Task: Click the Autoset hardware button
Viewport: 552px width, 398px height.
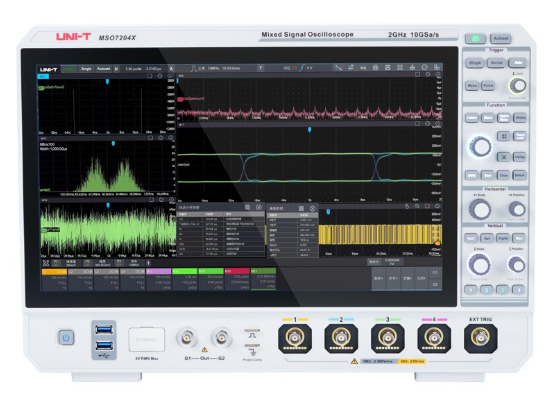Action: pos(501,38)
